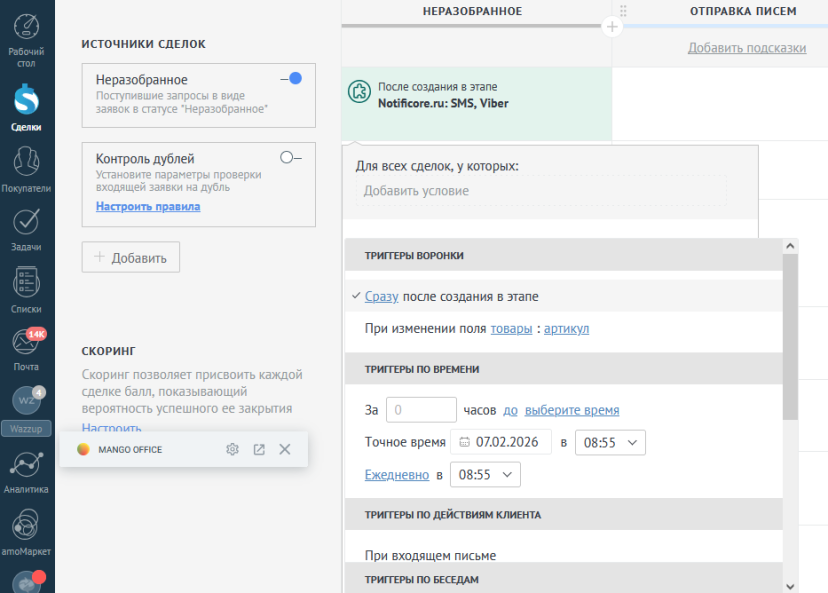Click the Неразобранное source card title
828x593 pixels.
click(142, 80)
